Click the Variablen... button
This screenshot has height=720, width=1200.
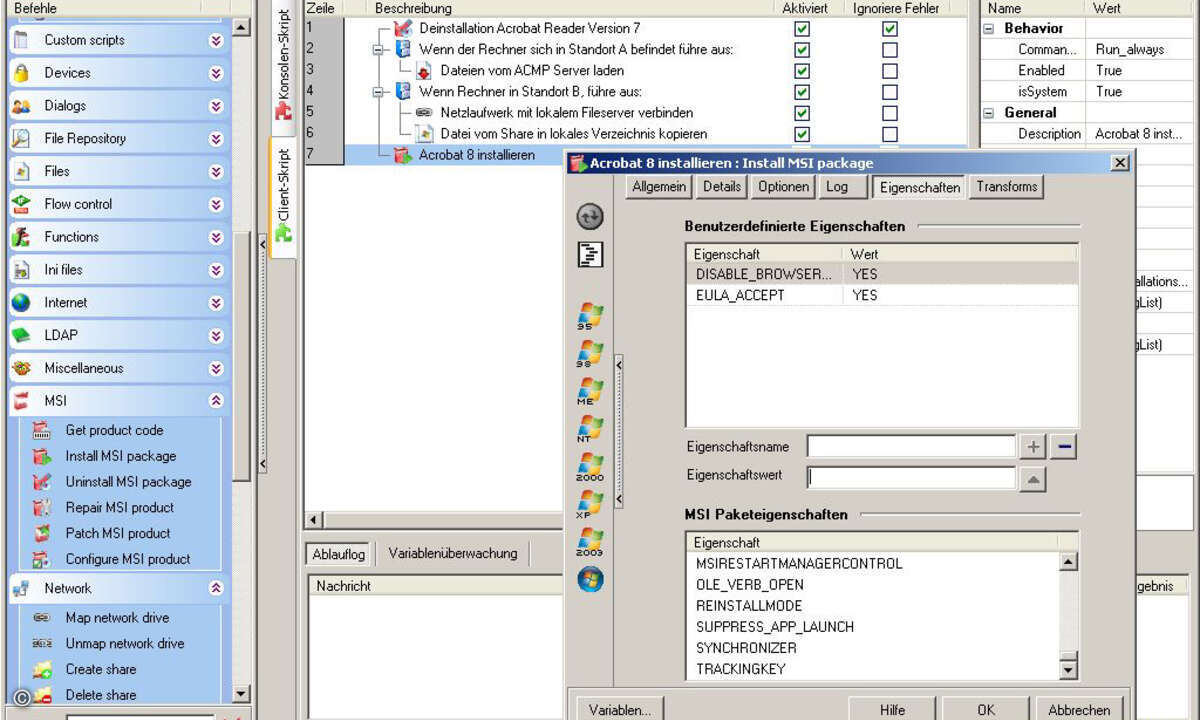point(620,709)
